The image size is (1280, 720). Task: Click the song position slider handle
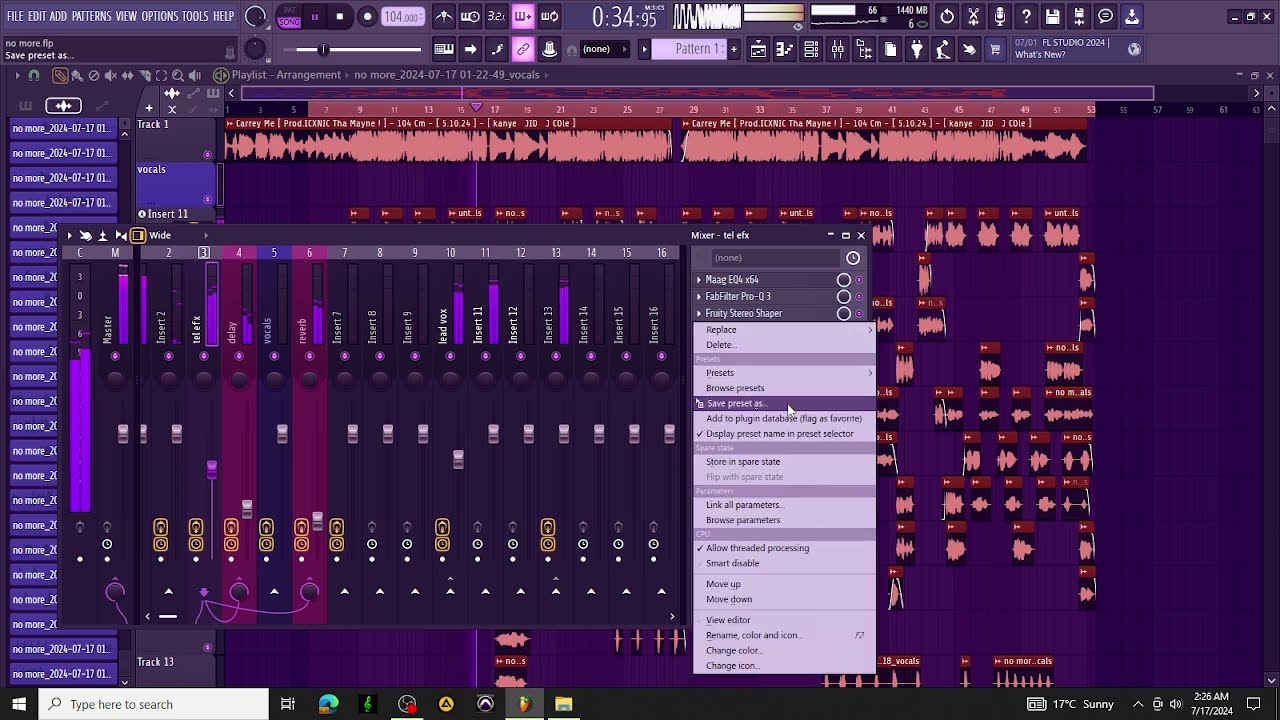322,49
